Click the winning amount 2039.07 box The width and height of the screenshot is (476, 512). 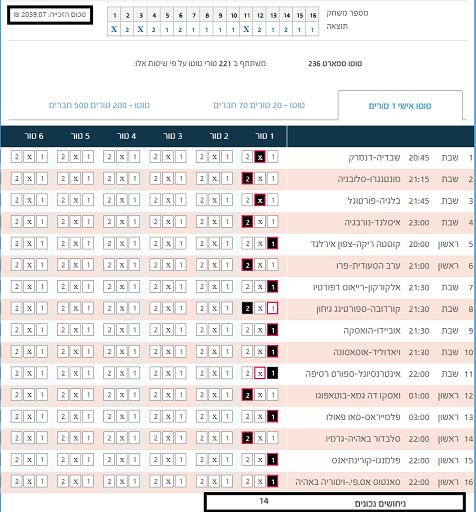[50, 15]
